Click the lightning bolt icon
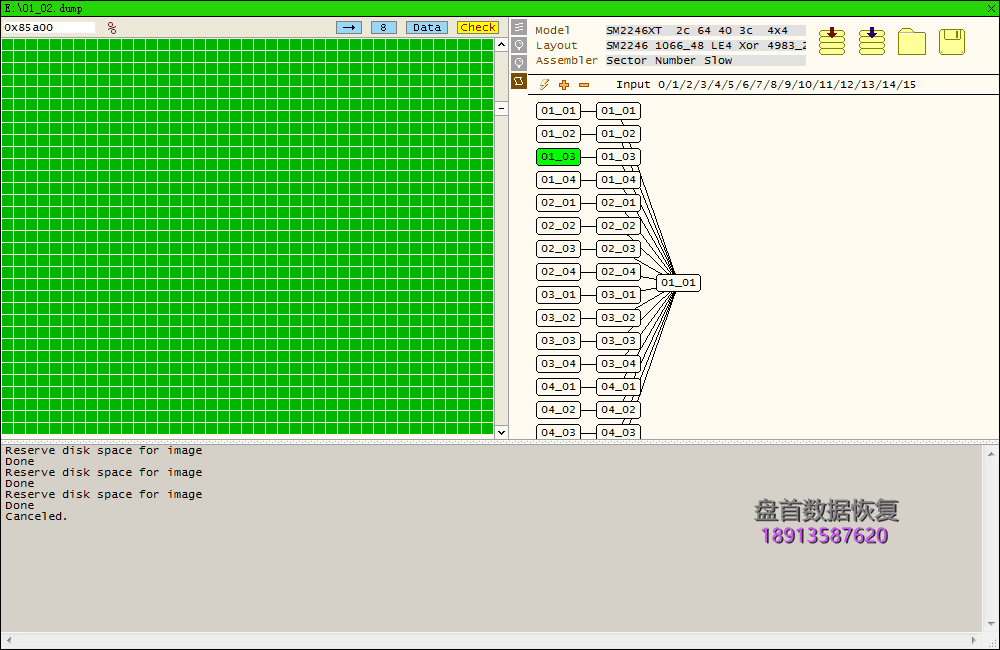1000x650 pixels. click(x=544, y=84)
